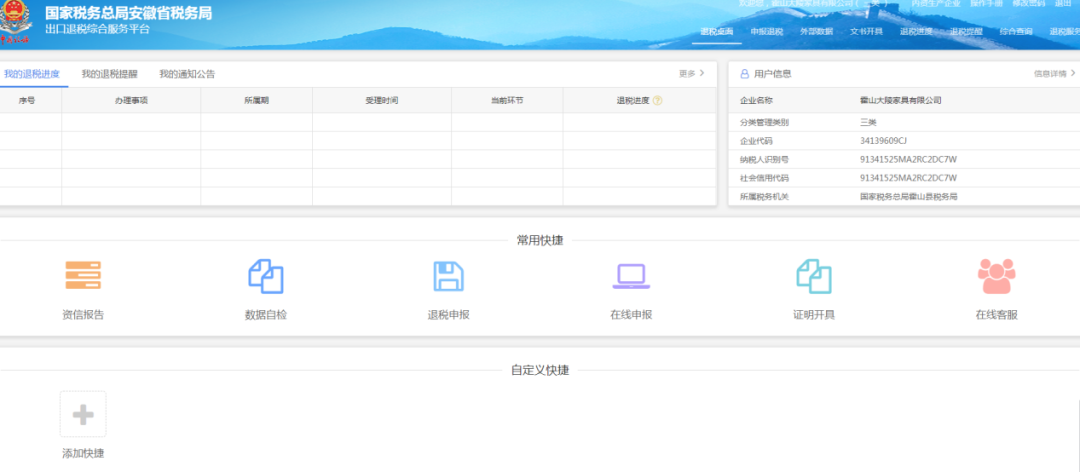Click the user icon beside 用户信息
The height and width of the screenshot is (472, 1080).
coord(745,74)
